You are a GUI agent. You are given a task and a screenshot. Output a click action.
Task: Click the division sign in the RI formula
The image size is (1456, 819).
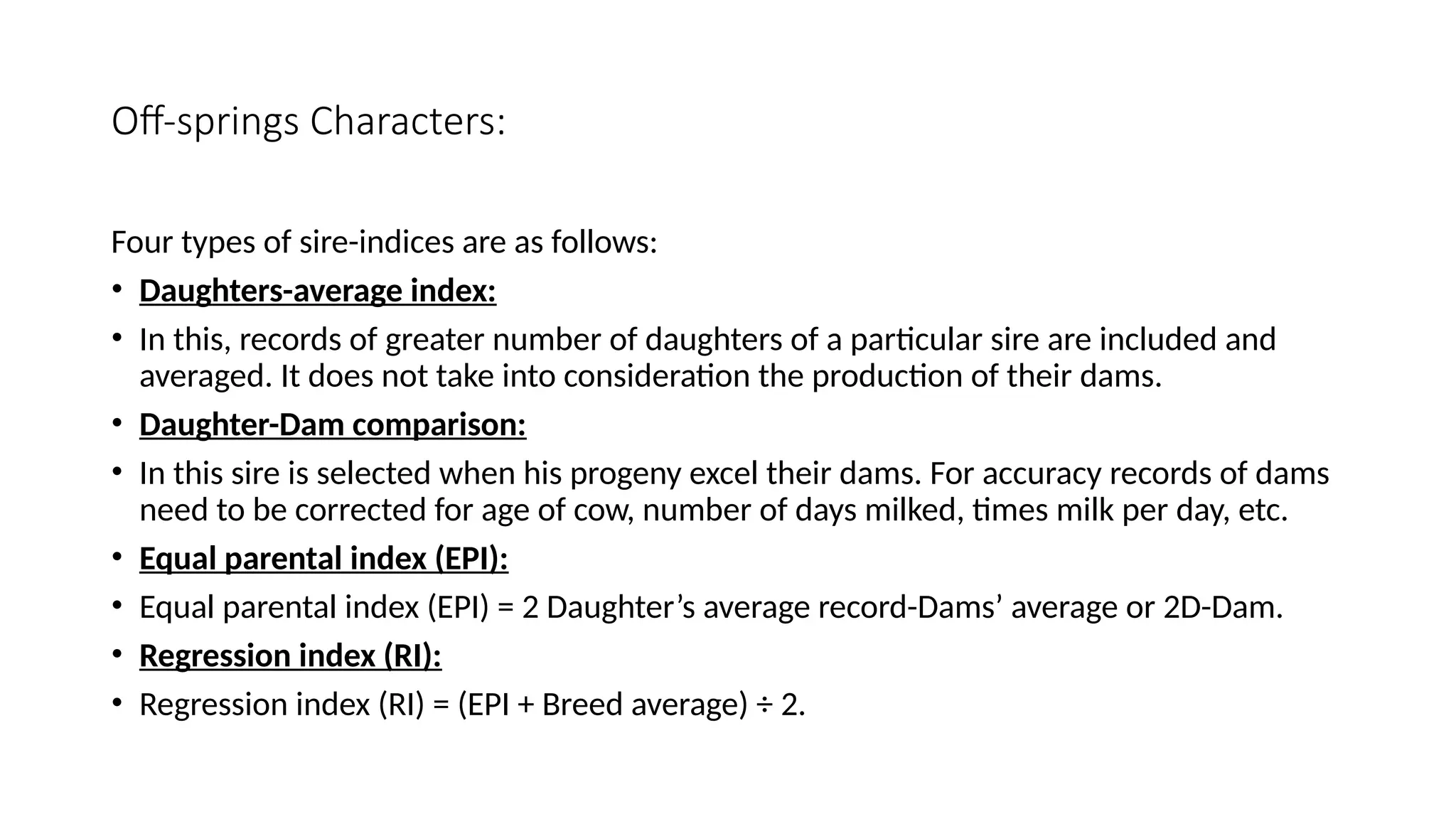764,705
